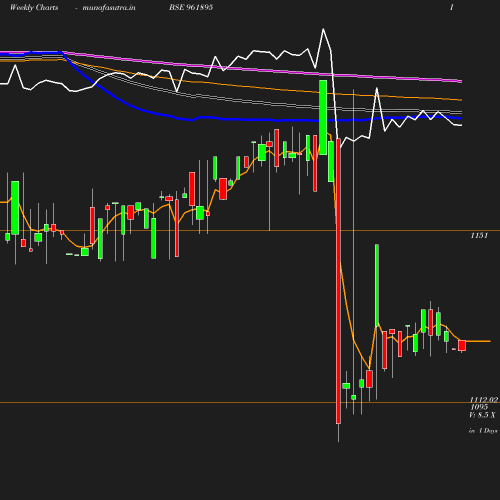500x500 pixels.
Task: Click the 'Weekly Charts' title text
Action: click(34, 7)
